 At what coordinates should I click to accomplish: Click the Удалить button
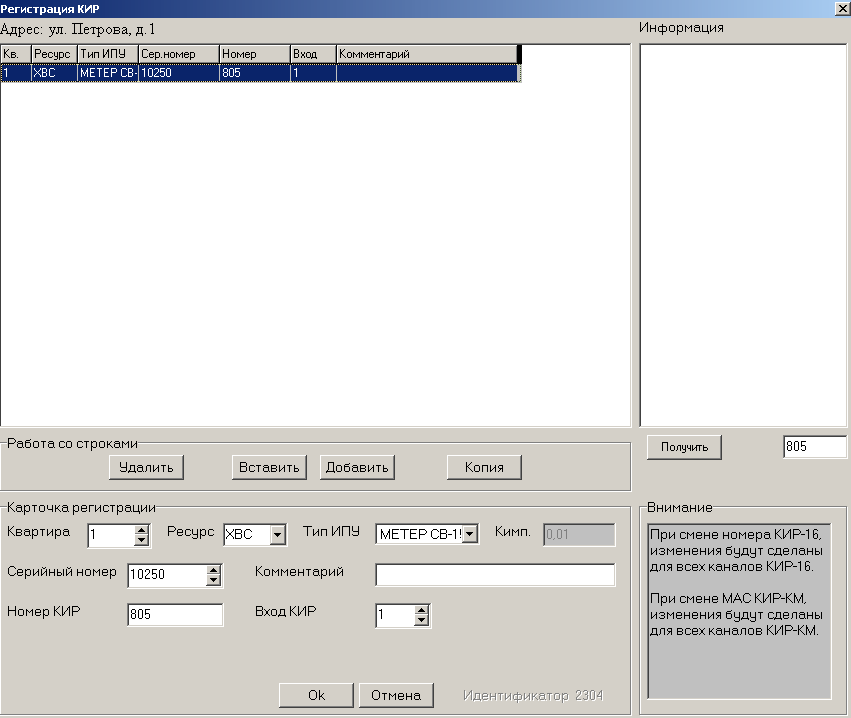[x=146, y=467]
